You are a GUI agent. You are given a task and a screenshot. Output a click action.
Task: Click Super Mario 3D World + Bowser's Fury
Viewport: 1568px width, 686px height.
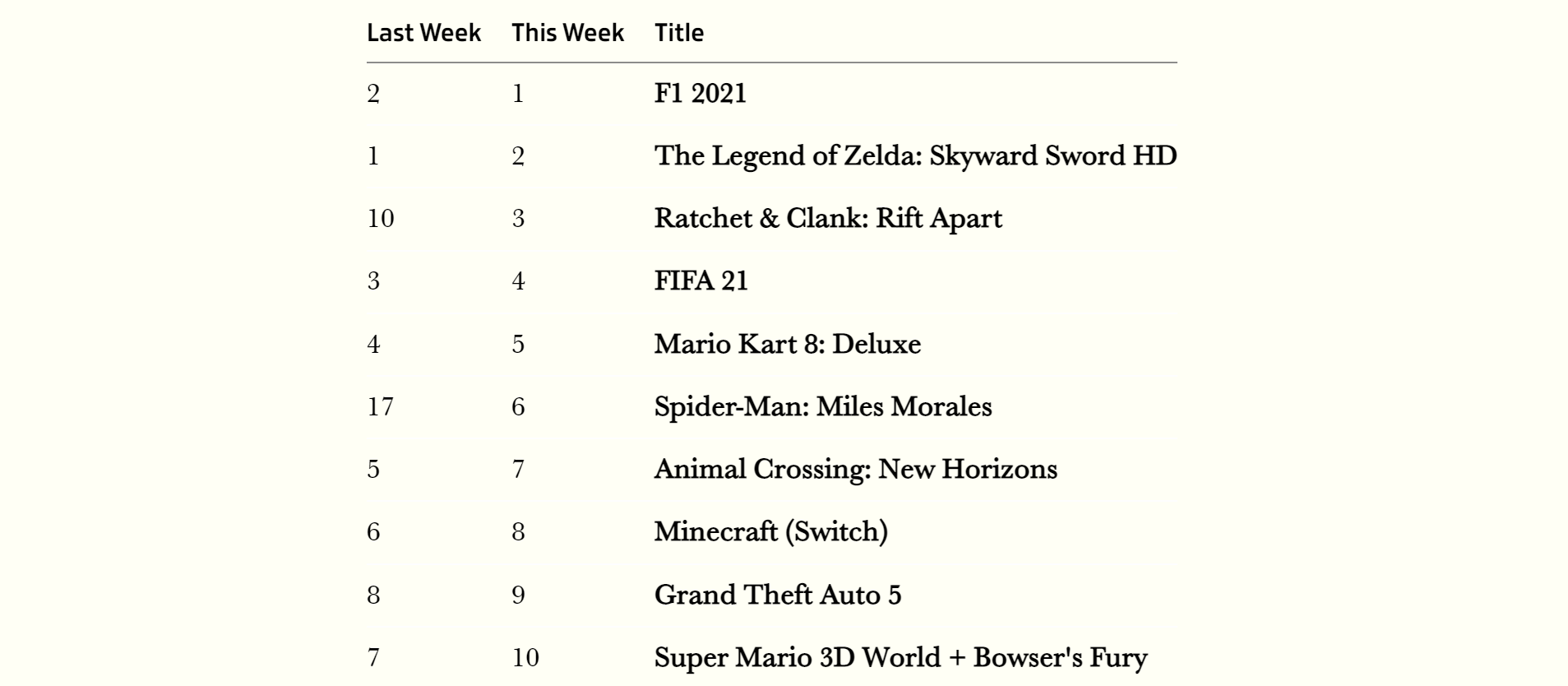click(901, 657)
